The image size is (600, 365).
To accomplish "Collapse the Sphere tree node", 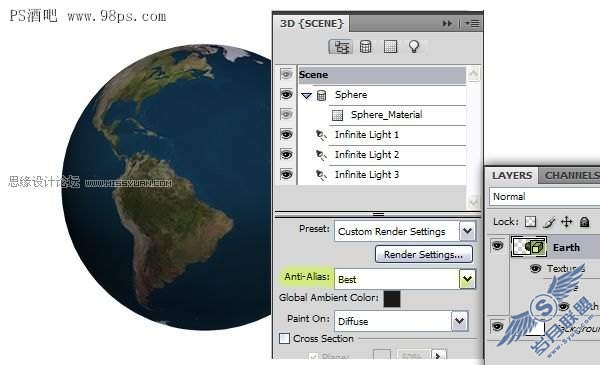I will coord(307,95).
